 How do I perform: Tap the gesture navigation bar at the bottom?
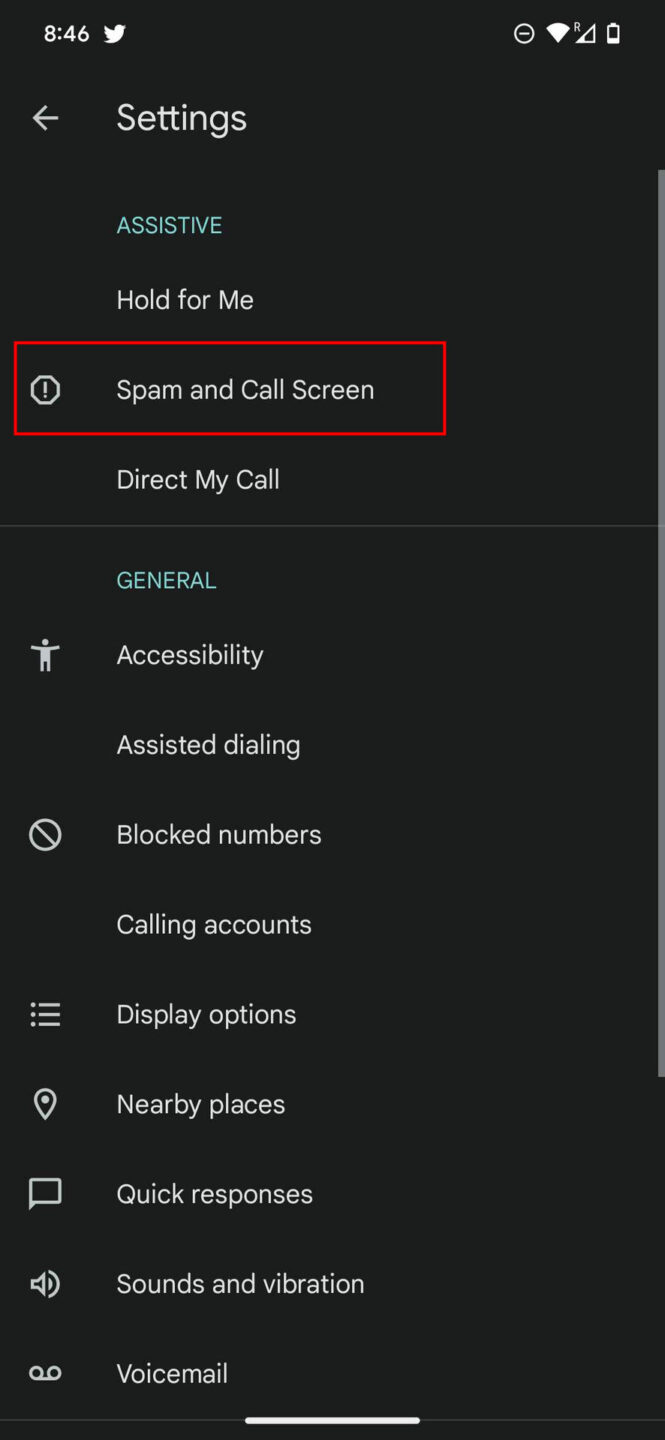(332, 1419)
